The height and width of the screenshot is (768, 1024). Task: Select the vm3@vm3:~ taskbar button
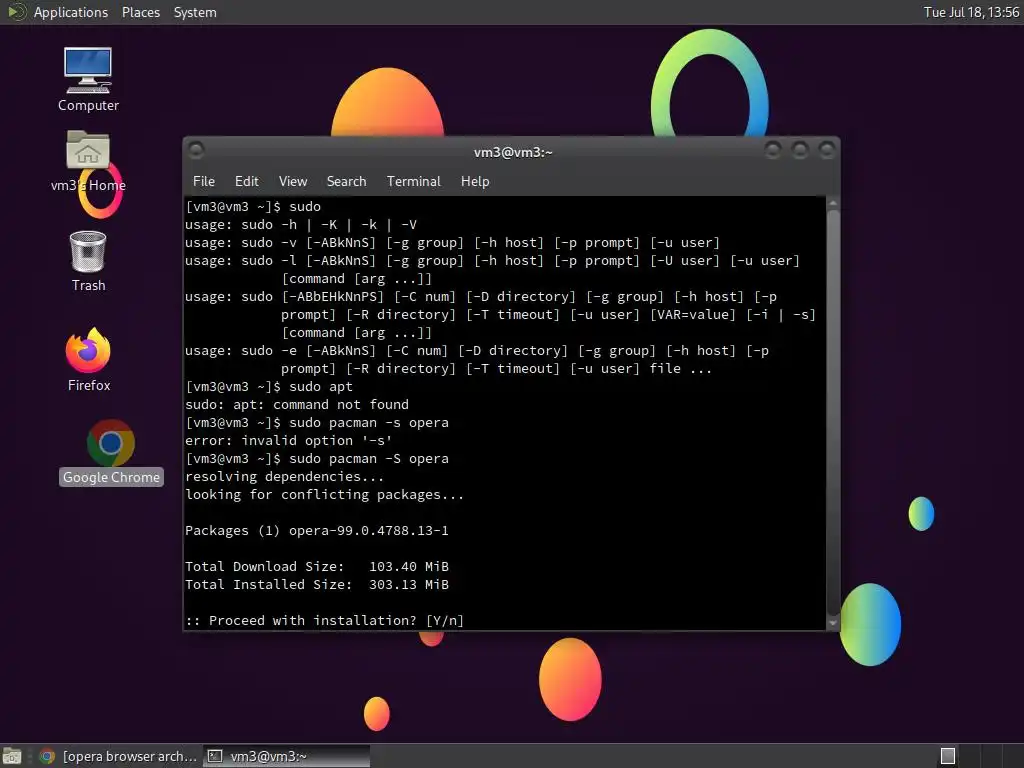[x=286, y=756]
